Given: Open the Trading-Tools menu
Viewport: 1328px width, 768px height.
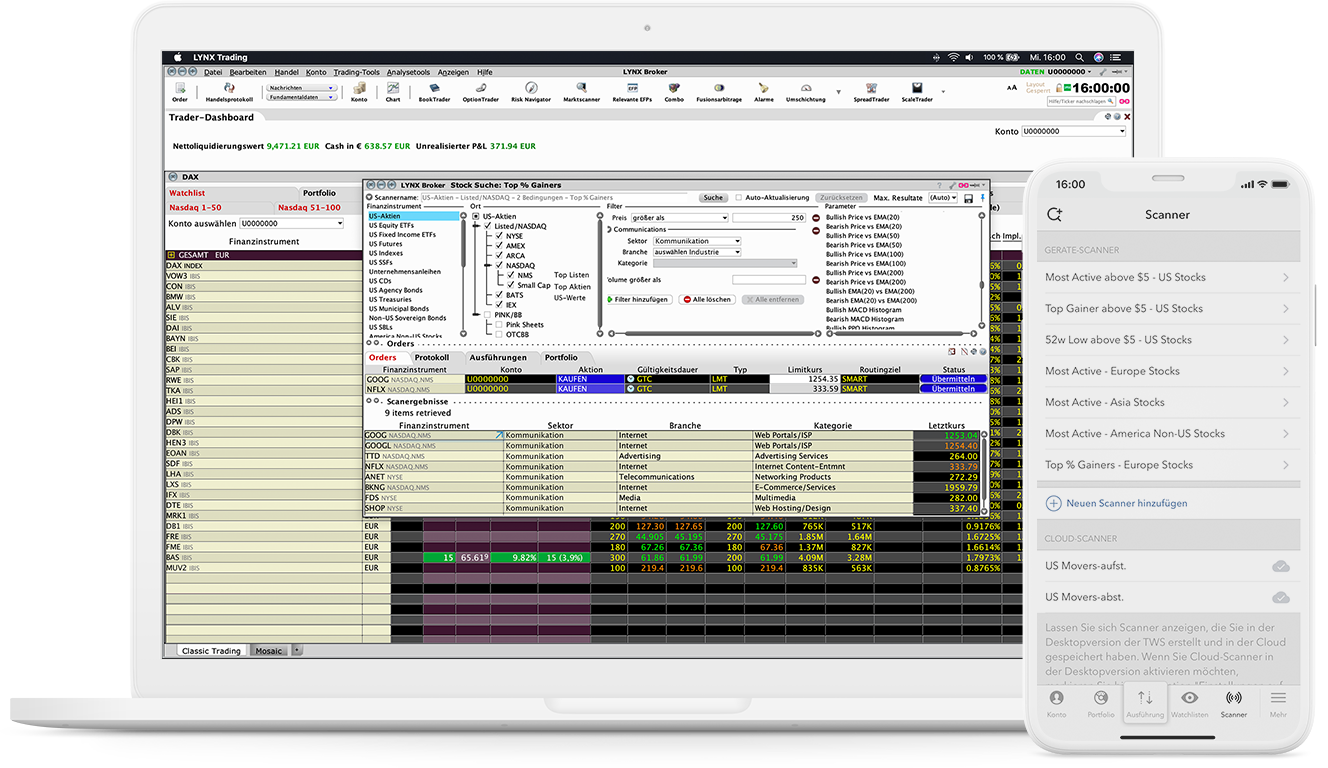Looking at the screenshot, I should [356, 72].
